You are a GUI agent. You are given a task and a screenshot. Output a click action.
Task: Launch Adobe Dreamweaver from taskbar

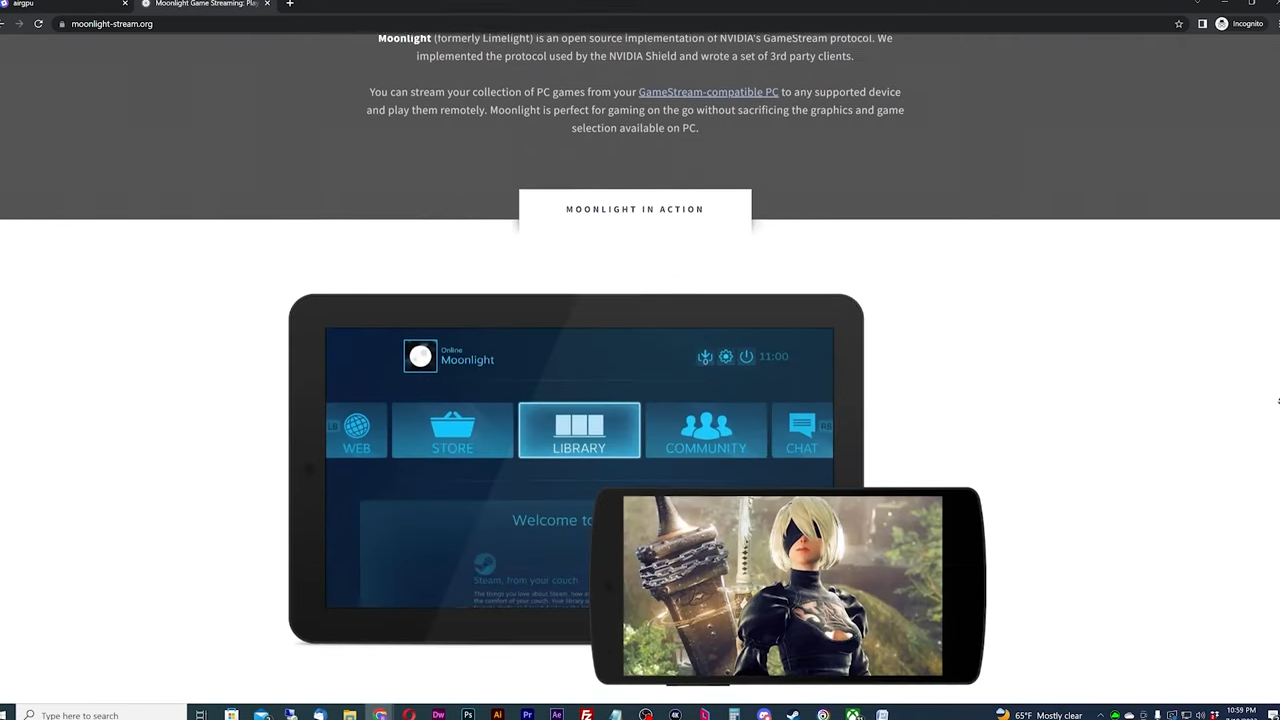click(x=439, y=714)
